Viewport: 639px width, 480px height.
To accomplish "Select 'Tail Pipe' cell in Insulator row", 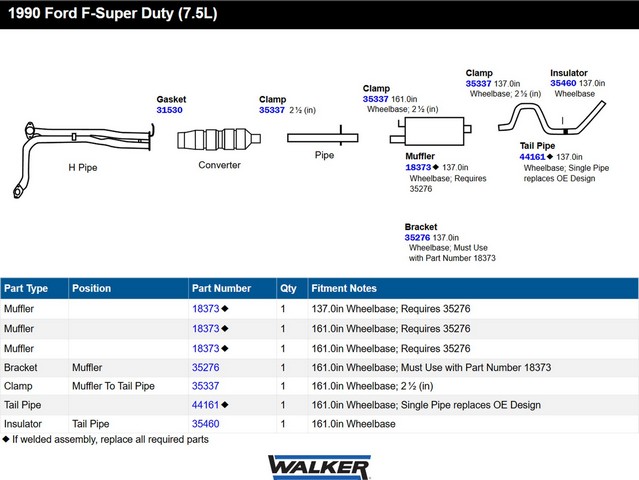I will coord(90,424).
